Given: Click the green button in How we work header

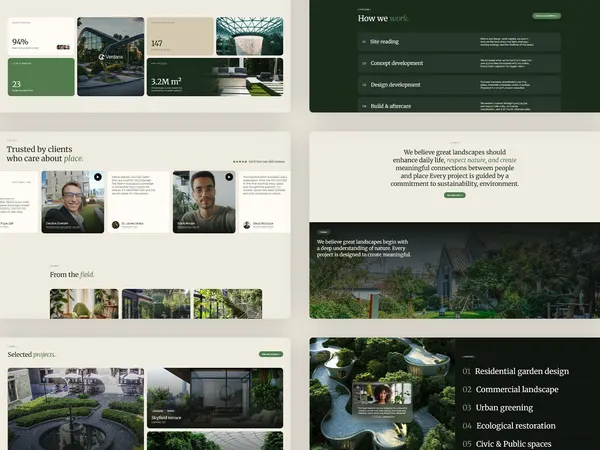Looking at the screenshot, I should coord(546,16).
